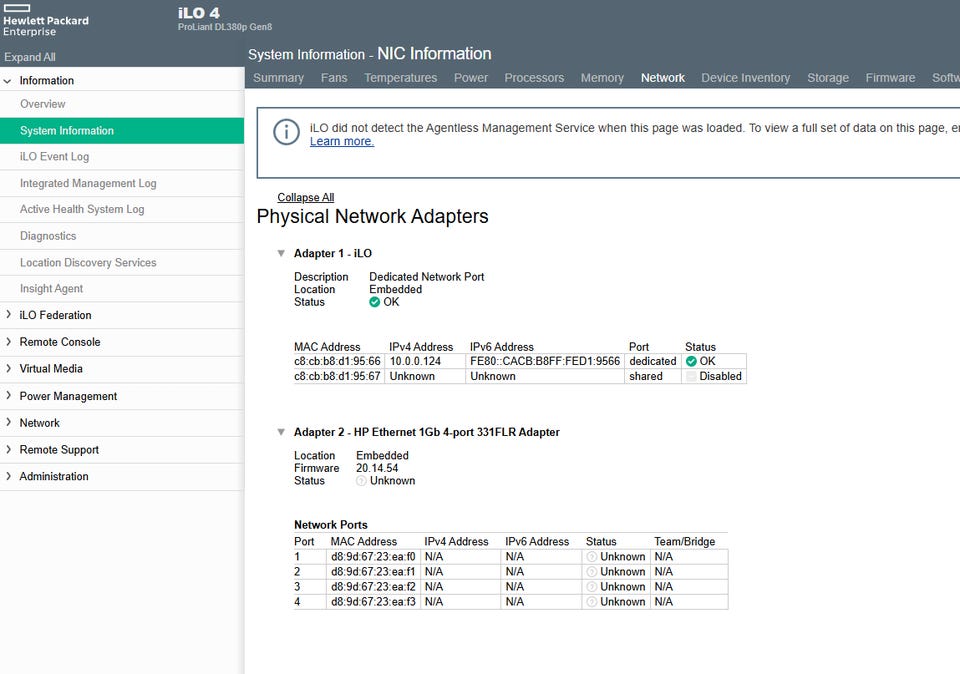Click MAC address d8:9d:67:23:ea:f3

pos(373,602)
